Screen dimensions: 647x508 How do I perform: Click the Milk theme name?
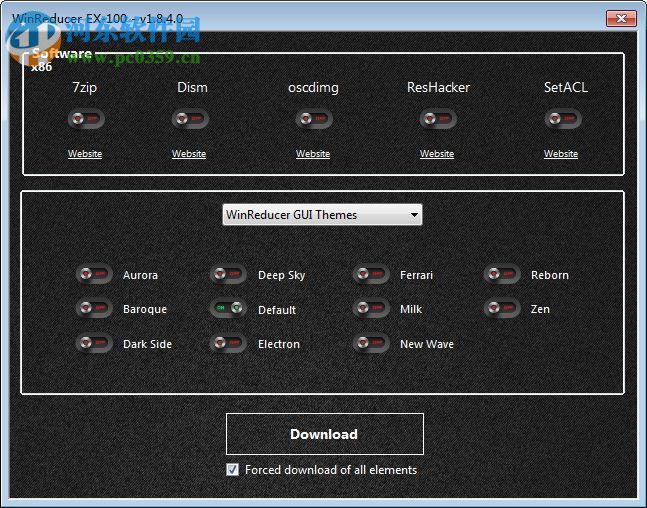[x=411, y=310]
